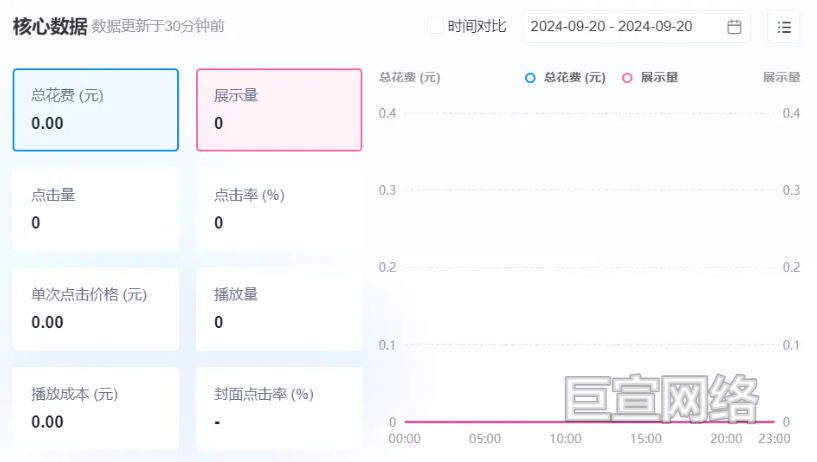Choose the 播放量 metric card
This screenshot has width=817, height=462.
[279, 309]
